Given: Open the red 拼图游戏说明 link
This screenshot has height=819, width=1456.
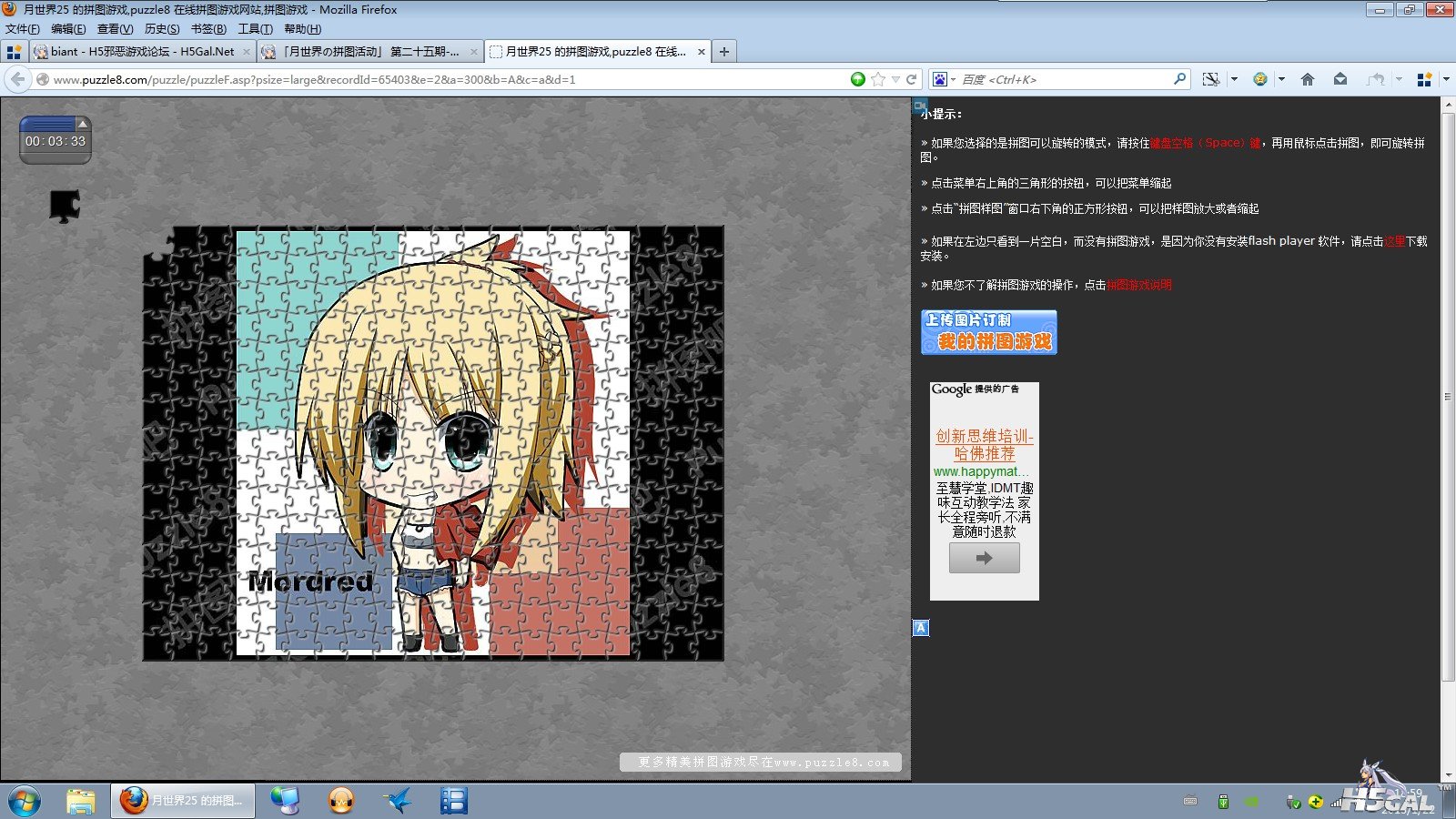Looking at the screenshot, I should click(1139, 285).
